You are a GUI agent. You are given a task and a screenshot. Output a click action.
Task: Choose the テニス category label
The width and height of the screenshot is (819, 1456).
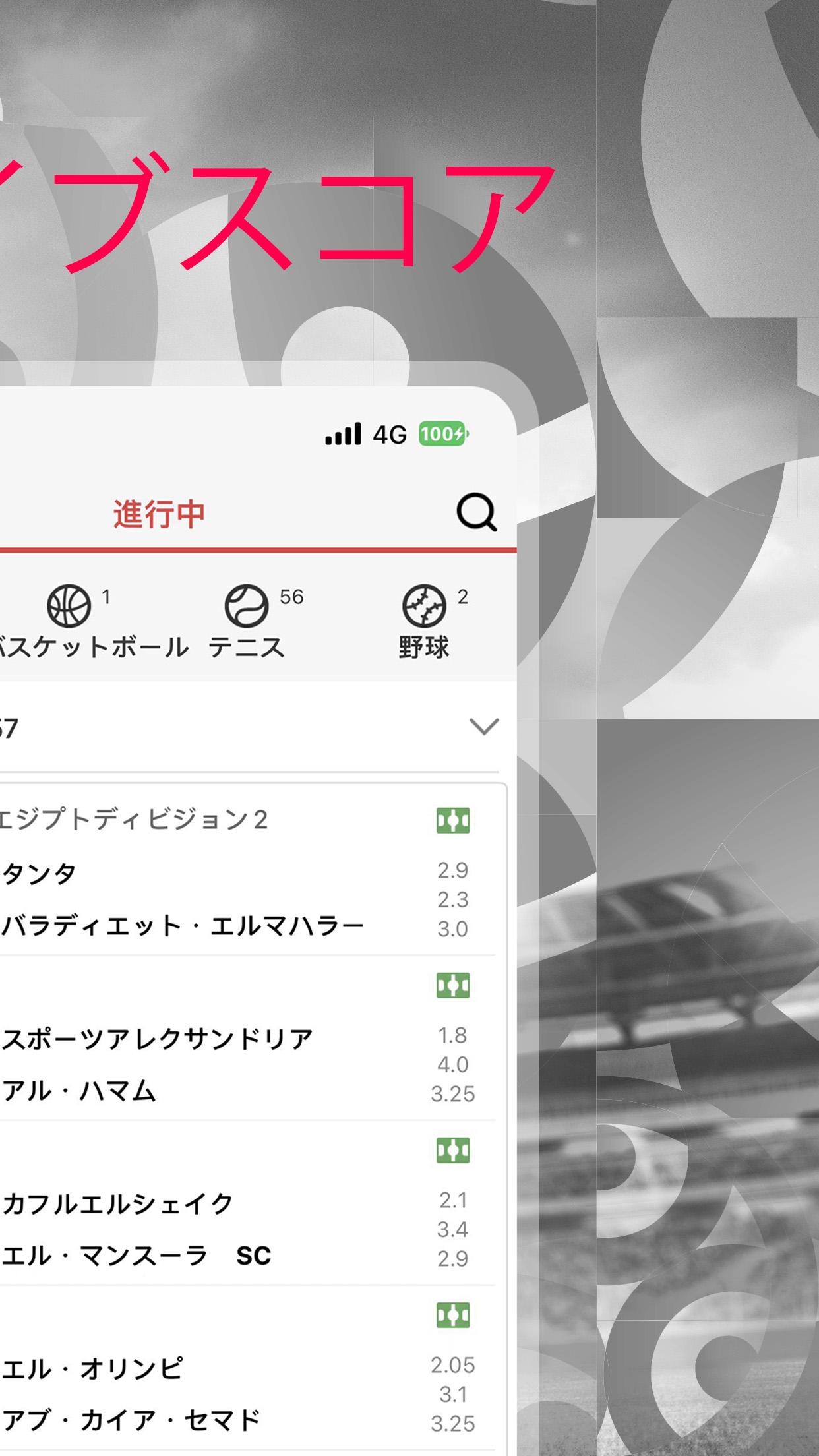[x=247, y=647]
